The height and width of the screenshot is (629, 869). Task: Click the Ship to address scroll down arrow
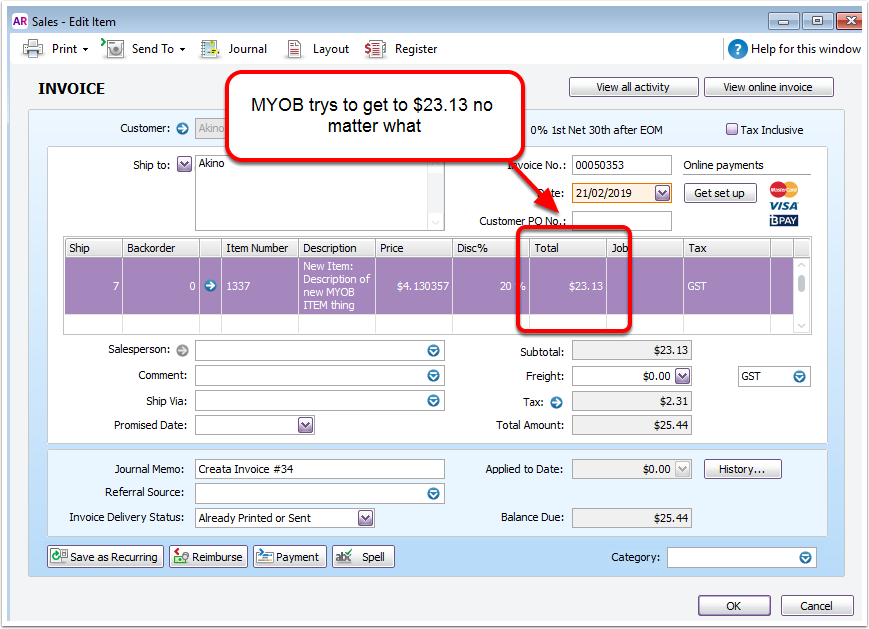tap(436, 223)
